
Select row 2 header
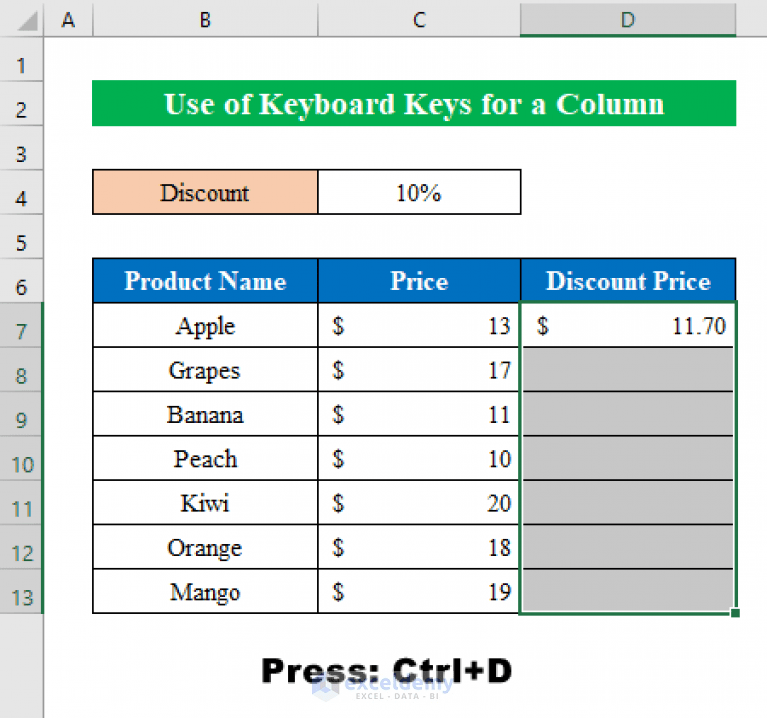21,104
